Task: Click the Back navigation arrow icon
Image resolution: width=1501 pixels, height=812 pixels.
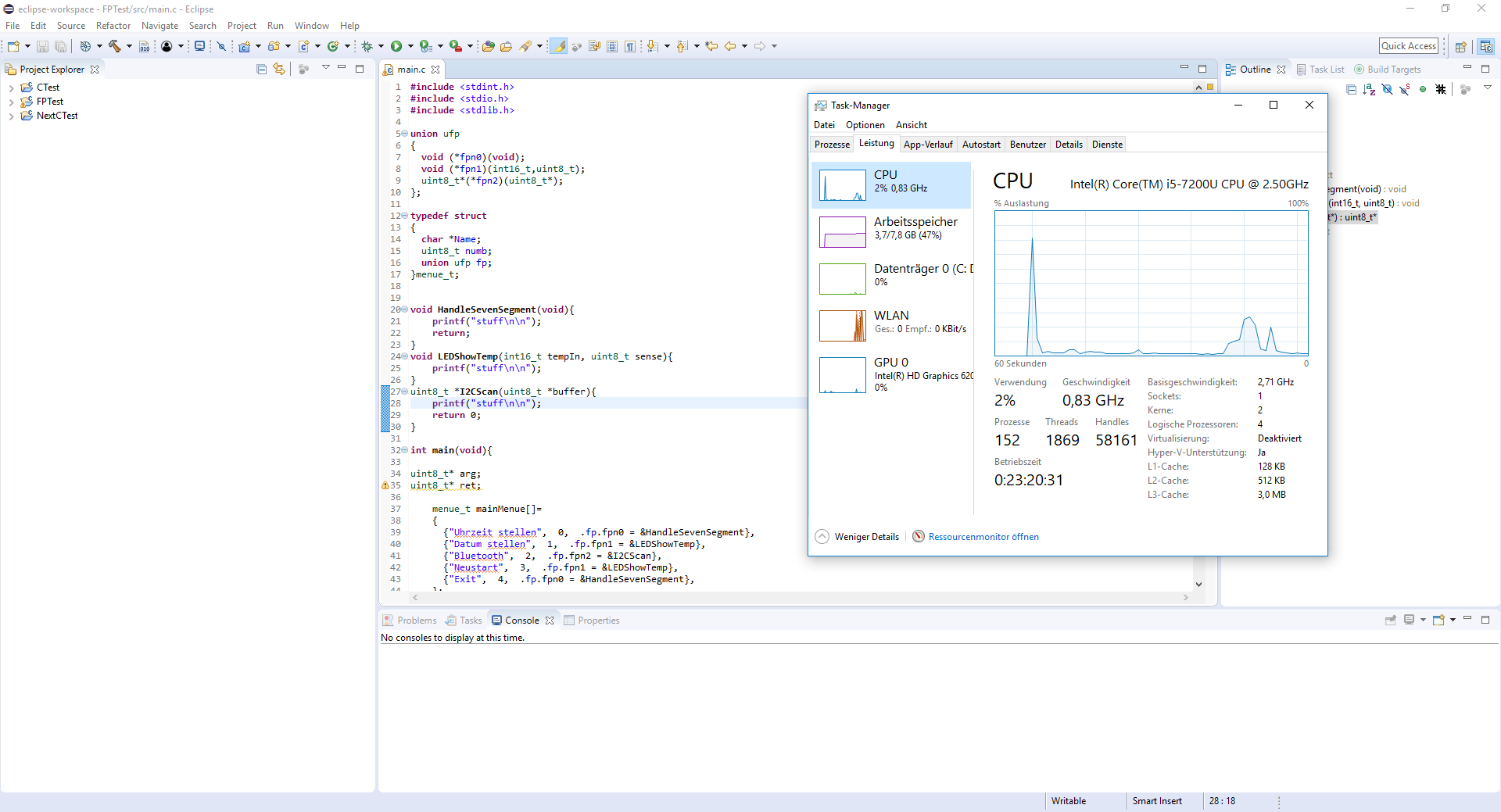Action: 730,47
